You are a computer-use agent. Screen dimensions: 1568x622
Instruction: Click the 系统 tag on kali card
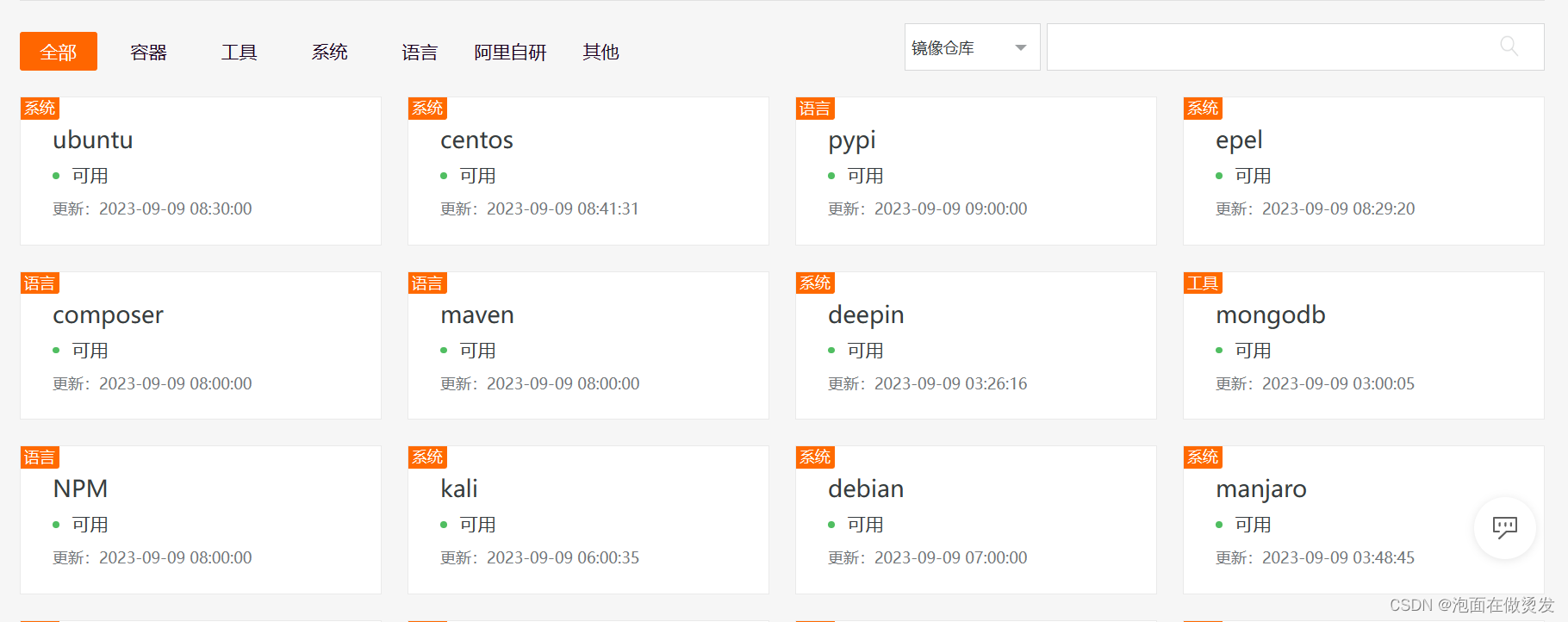(427, 457)
